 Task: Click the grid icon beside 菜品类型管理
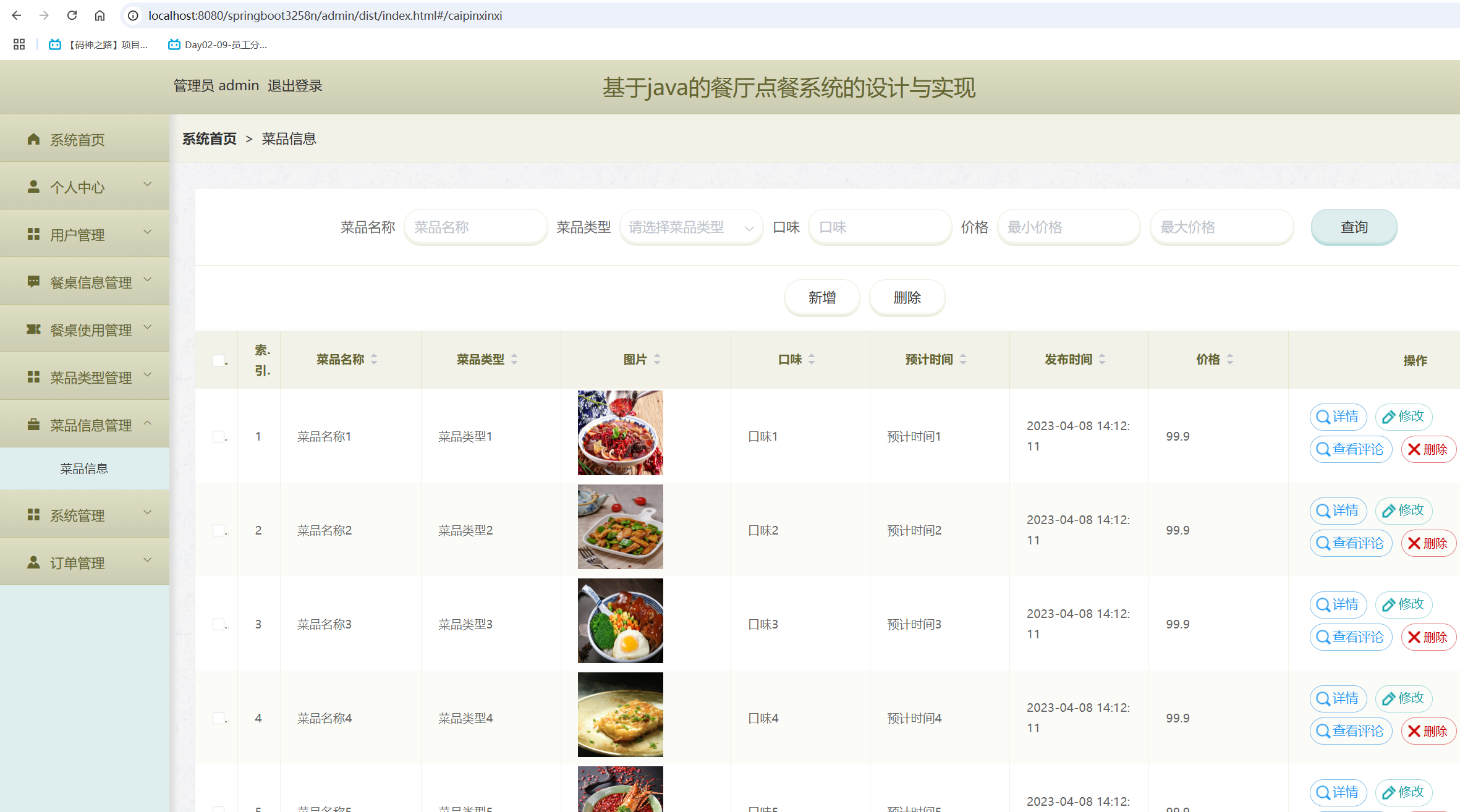click(33, 377)
